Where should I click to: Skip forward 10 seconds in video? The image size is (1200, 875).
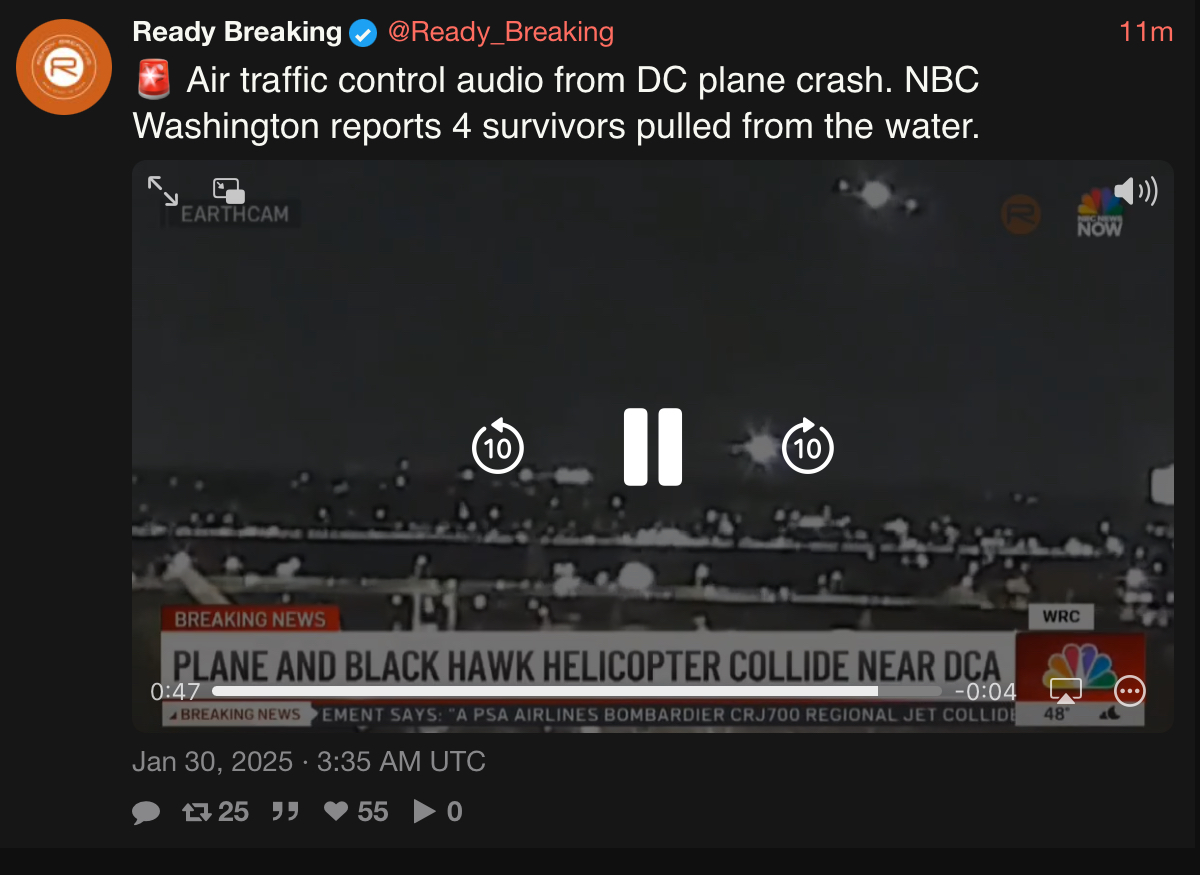[808, 445]
